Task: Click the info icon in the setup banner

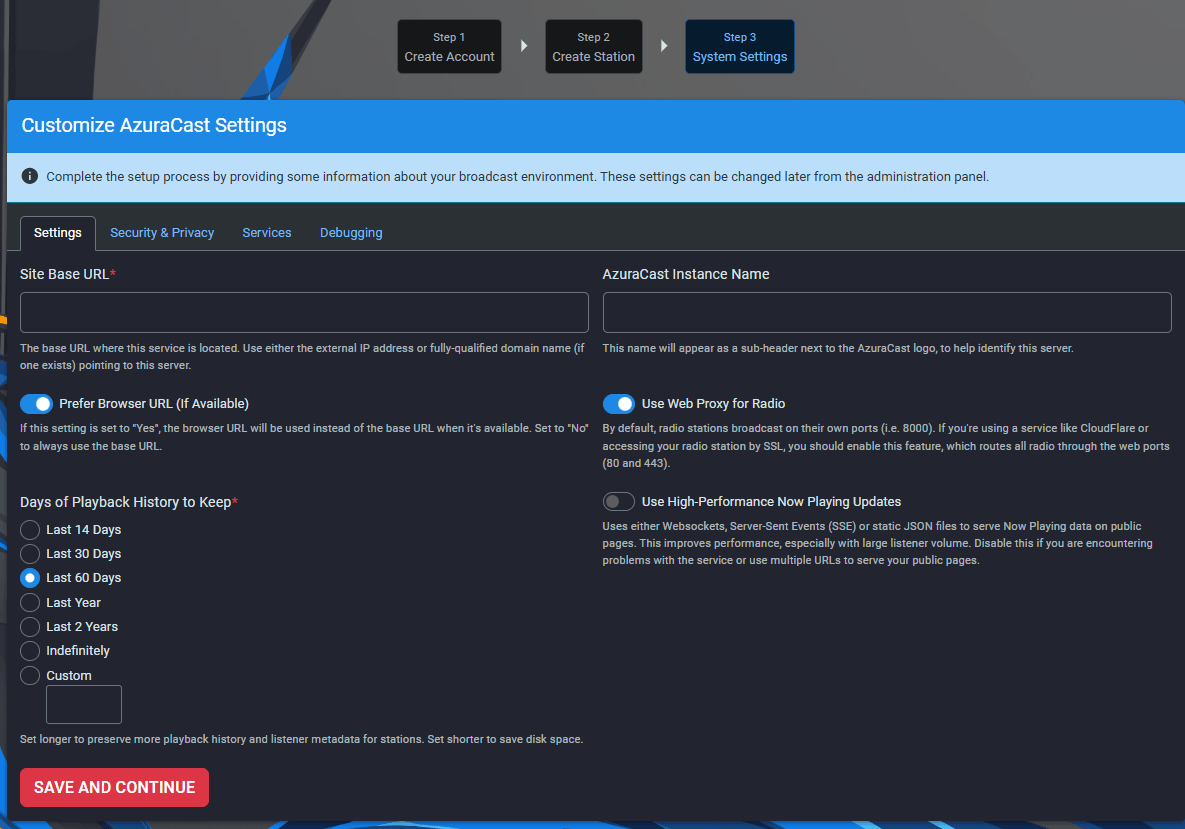Action: coord(30,177)
